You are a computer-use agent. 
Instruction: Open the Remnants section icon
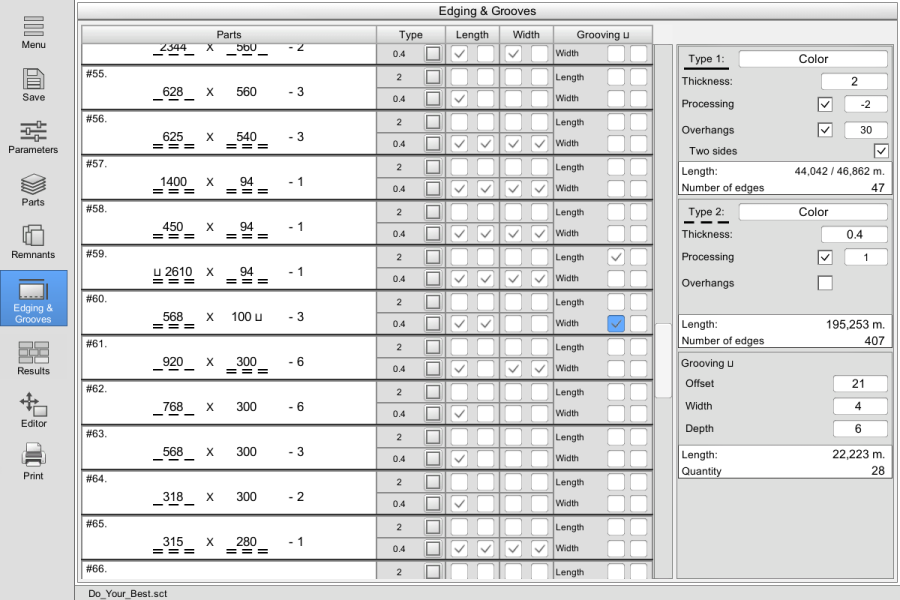(x=33, y=236)
